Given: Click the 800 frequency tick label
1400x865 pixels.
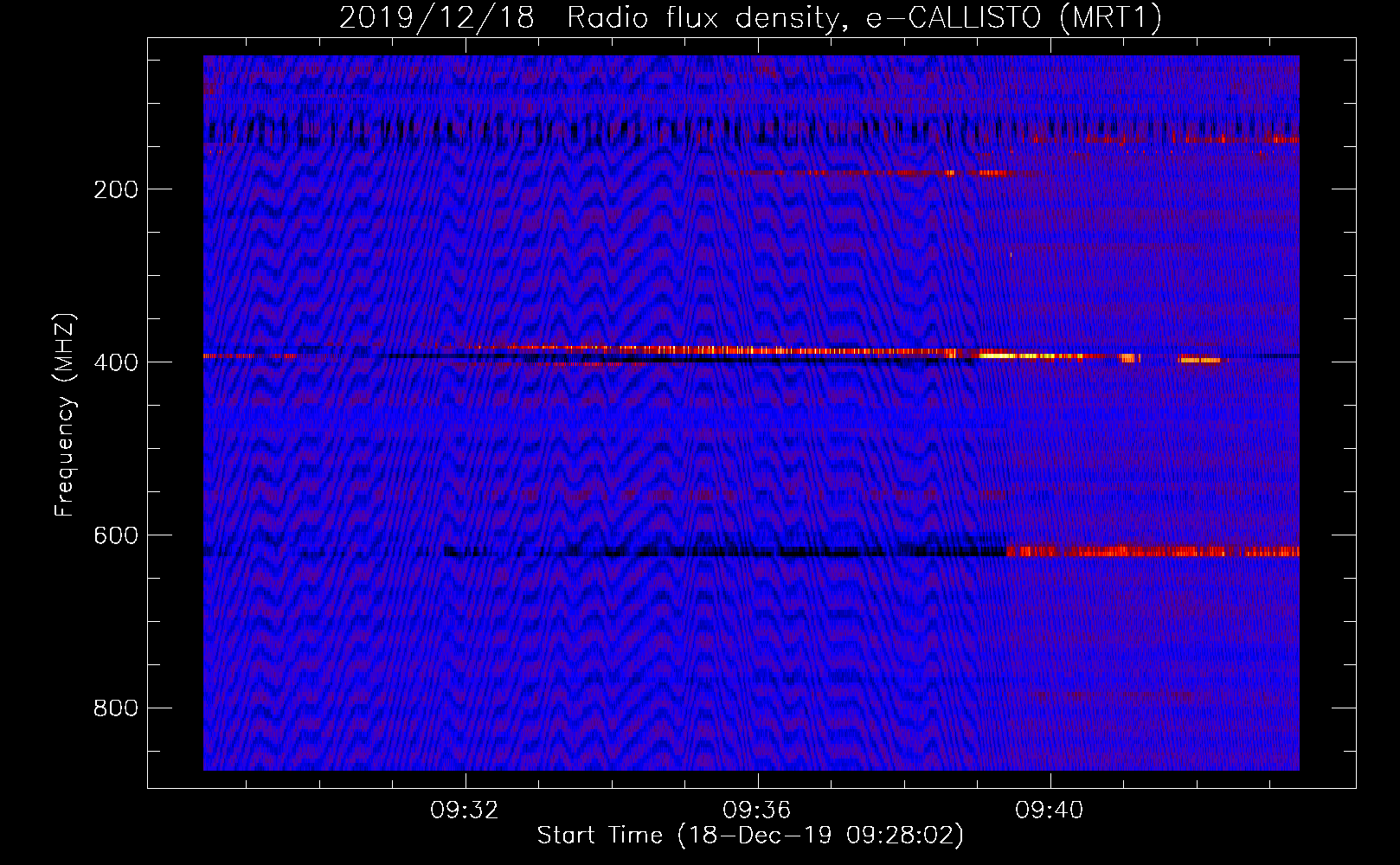Looking at the screenshot, I should point(116,708).
